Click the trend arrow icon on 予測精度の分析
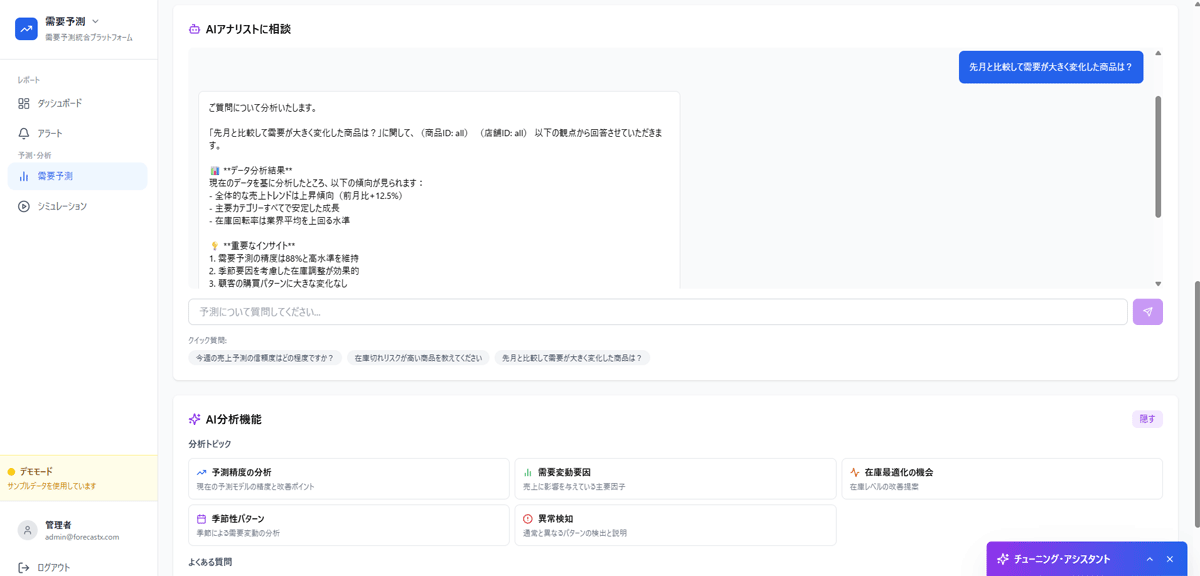Viewport: 1200px width, 576px height. click(202, 472)
